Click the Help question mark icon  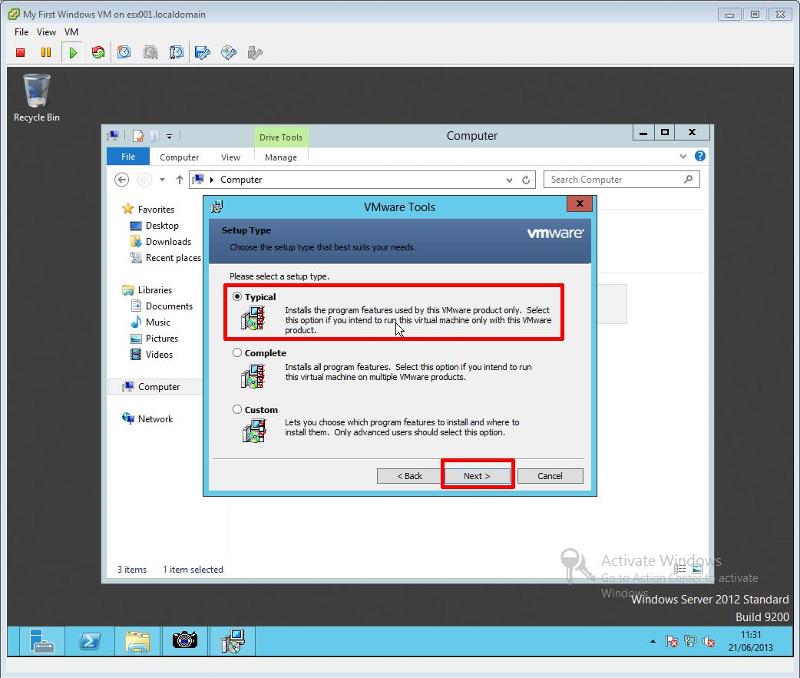700,156
